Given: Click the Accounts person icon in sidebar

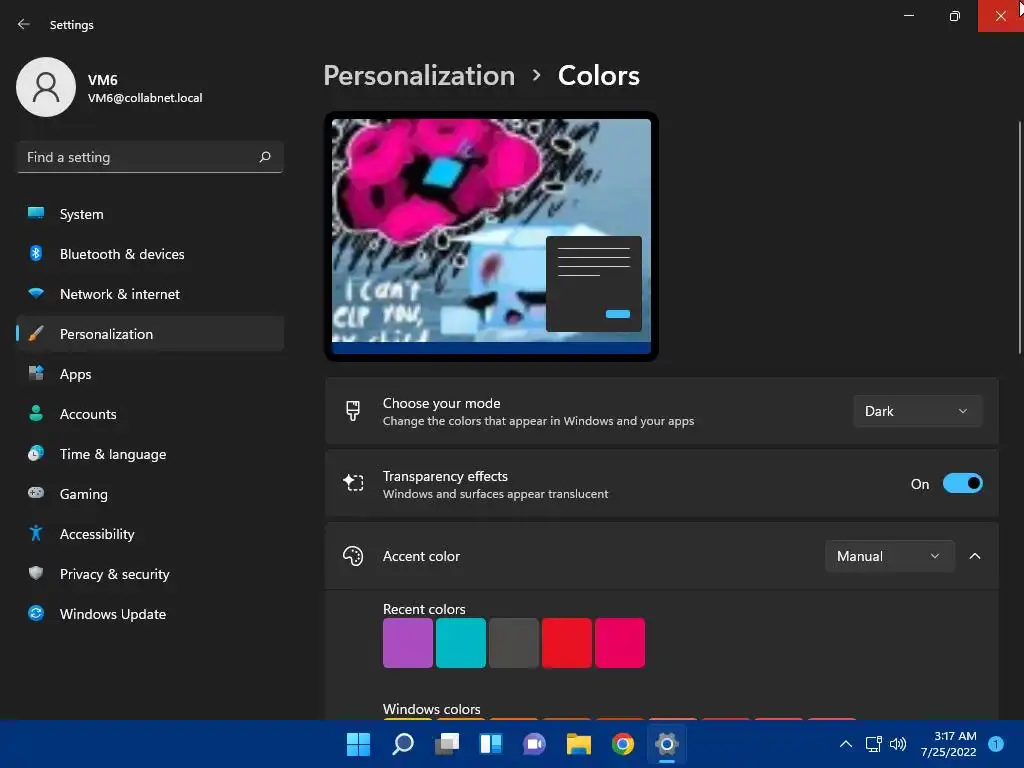Looking at the screenshot, I should [36, 413].
